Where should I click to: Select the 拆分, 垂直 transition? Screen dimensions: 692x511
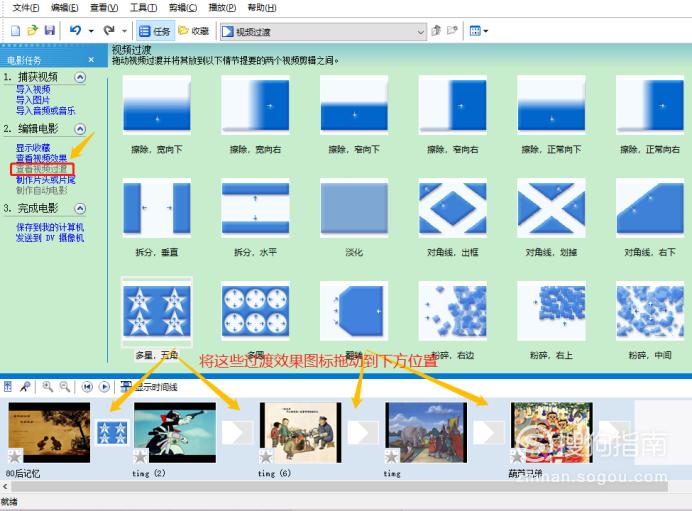click(x=157, y=208)
